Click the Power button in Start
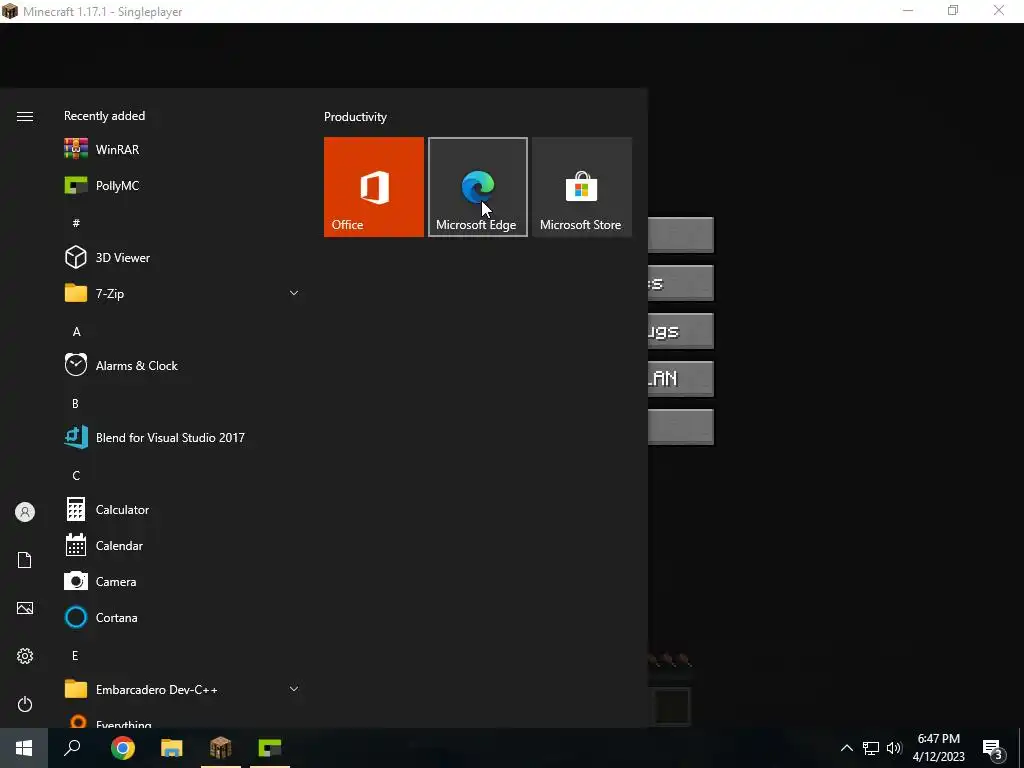The width and height of the screenshot is (1024, 768). [x=25, y=704]
